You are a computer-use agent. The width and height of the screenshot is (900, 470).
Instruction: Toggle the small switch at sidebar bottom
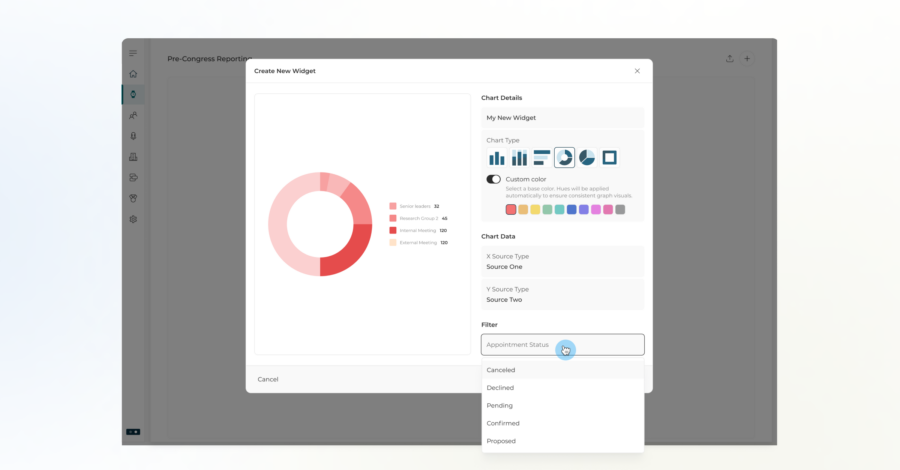tap(133, 432)
